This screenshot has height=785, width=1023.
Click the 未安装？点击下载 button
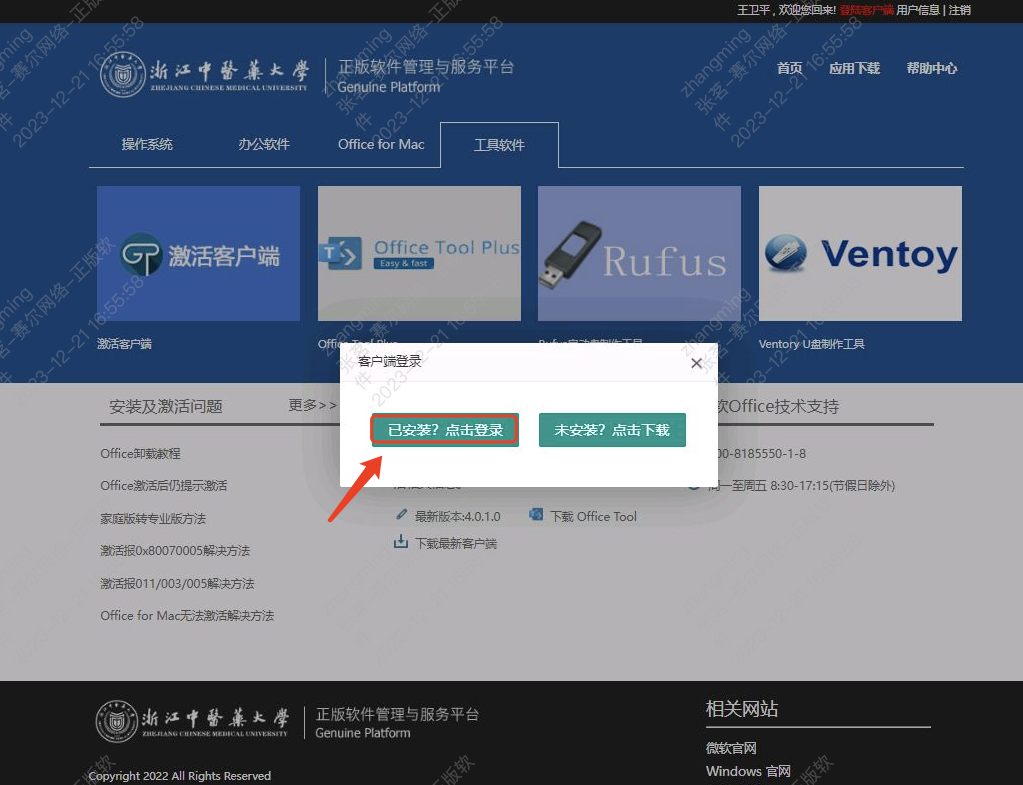point(612,430)
